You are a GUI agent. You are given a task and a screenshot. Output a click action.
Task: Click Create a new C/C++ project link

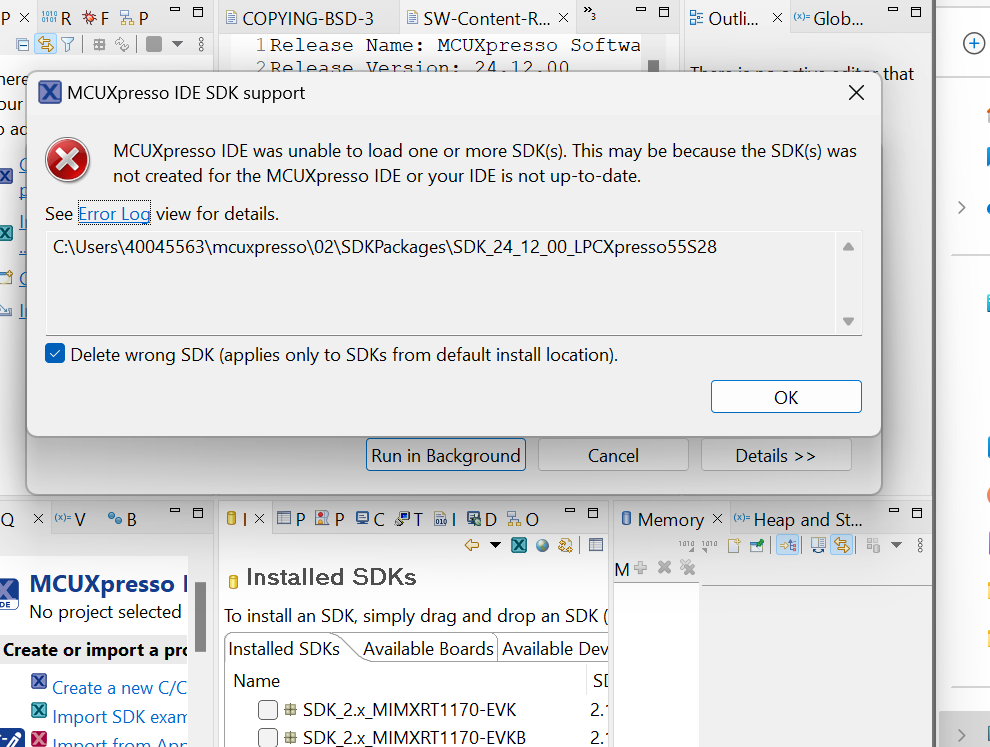pyautogui.click(x=119, y=687)
